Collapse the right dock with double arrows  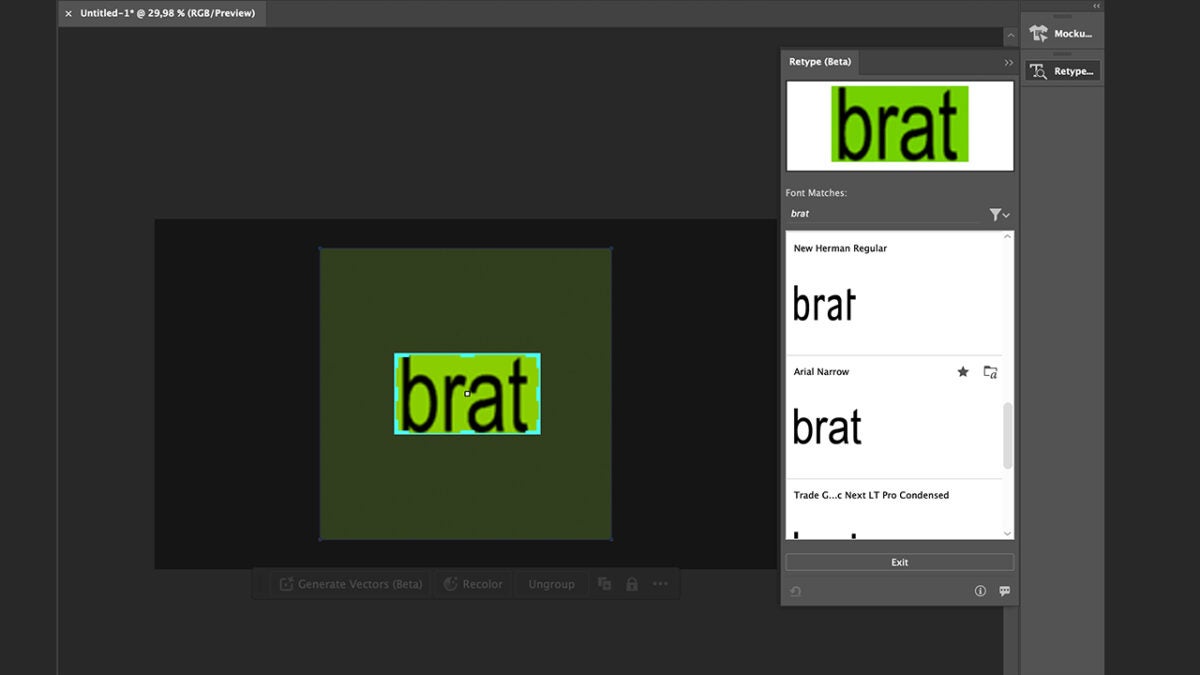point(1096,6)
